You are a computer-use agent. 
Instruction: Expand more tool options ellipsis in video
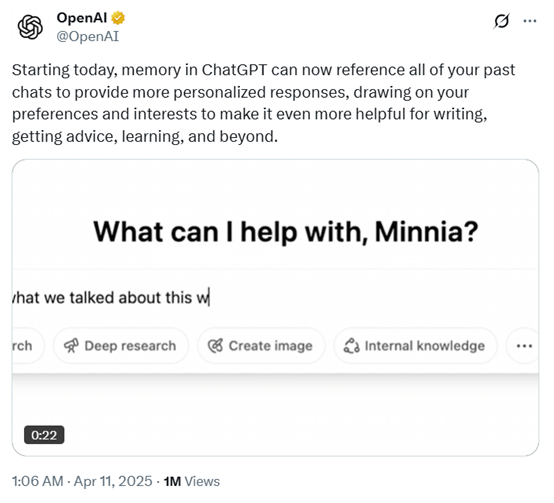(523, 345)
